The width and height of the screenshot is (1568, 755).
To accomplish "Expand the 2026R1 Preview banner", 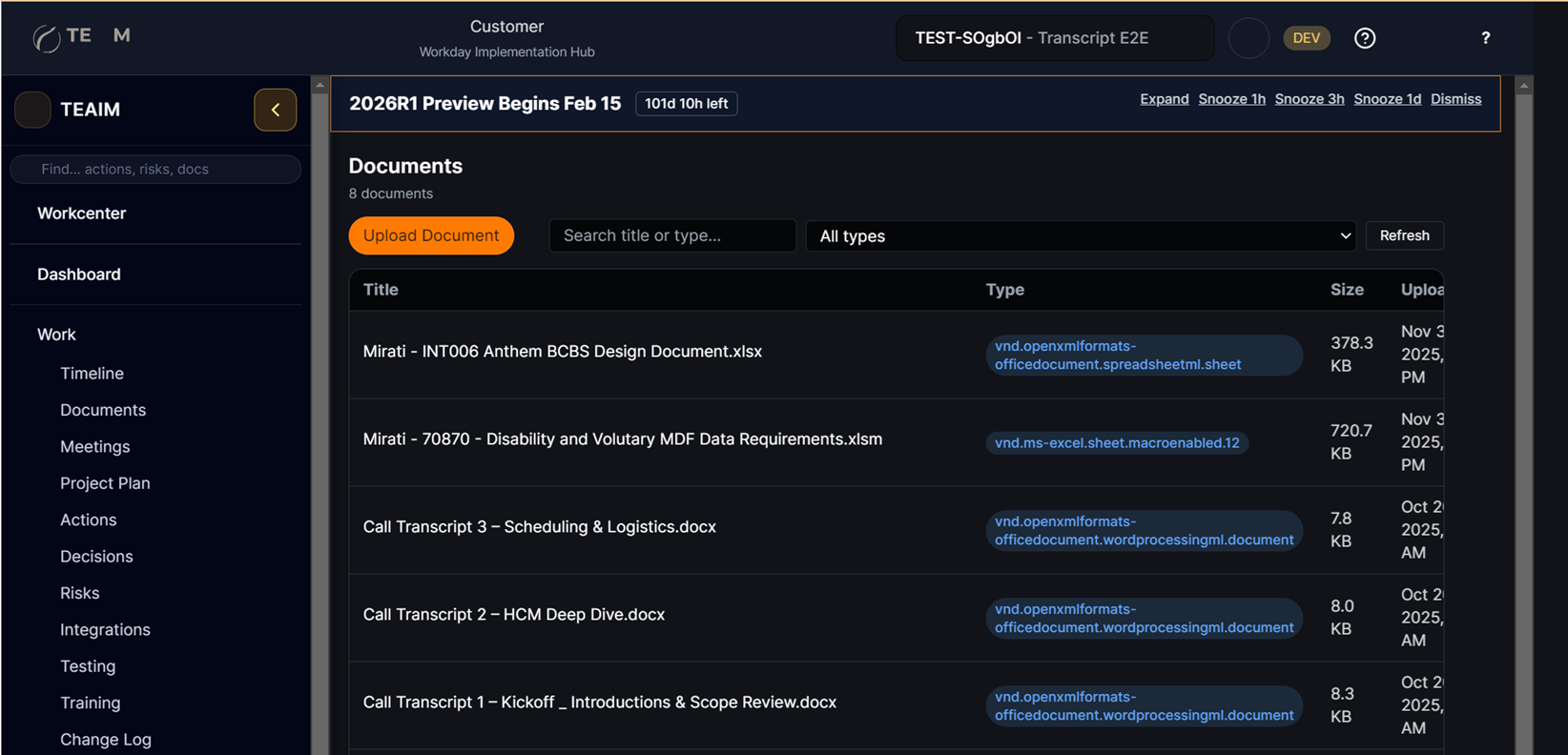I will coord(1164,99).
